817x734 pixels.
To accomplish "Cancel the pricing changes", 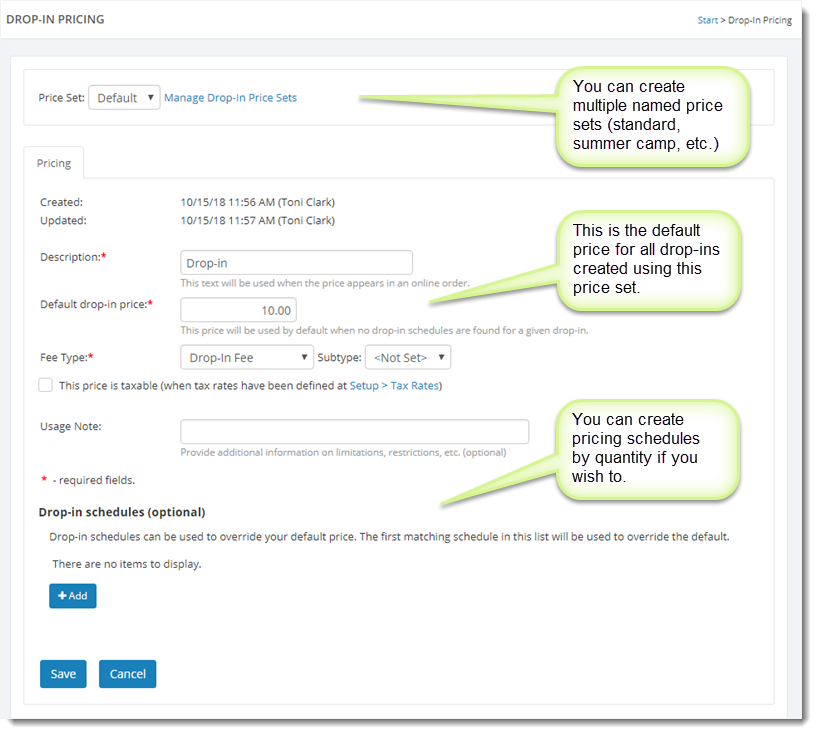I will (x=127, y=674).
